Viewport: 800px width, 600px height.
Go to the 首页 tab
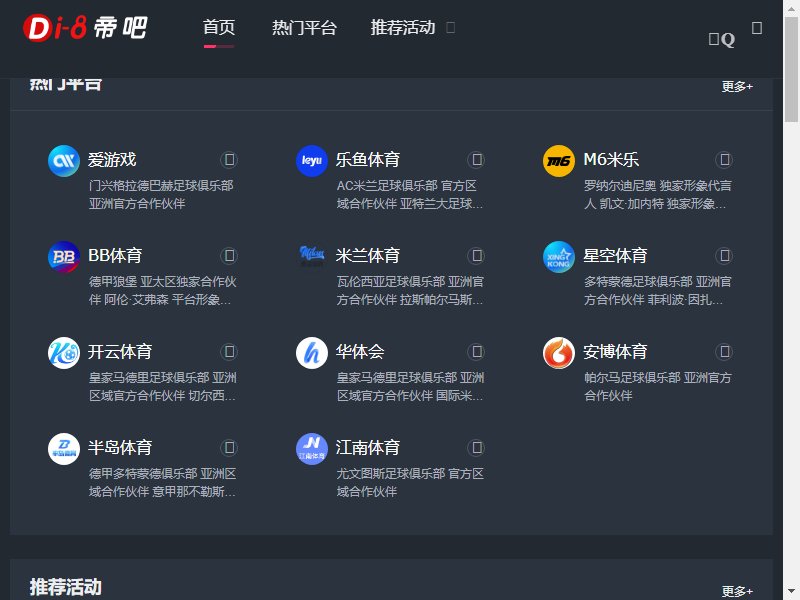coord(219,28)
